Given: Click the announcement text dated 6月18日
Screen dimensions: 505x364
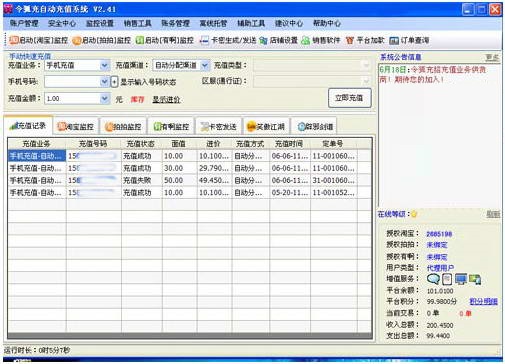Looking at the screenshot, I should [x=433, y=75].
